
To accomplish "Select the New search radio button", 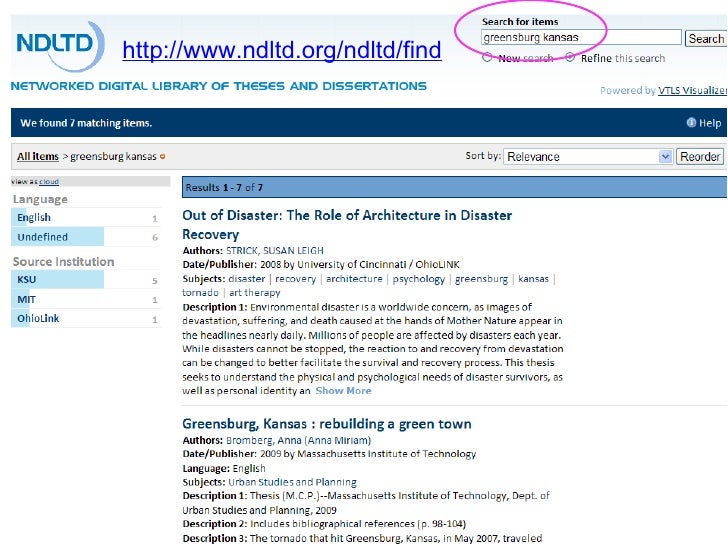I will (487, 58).
